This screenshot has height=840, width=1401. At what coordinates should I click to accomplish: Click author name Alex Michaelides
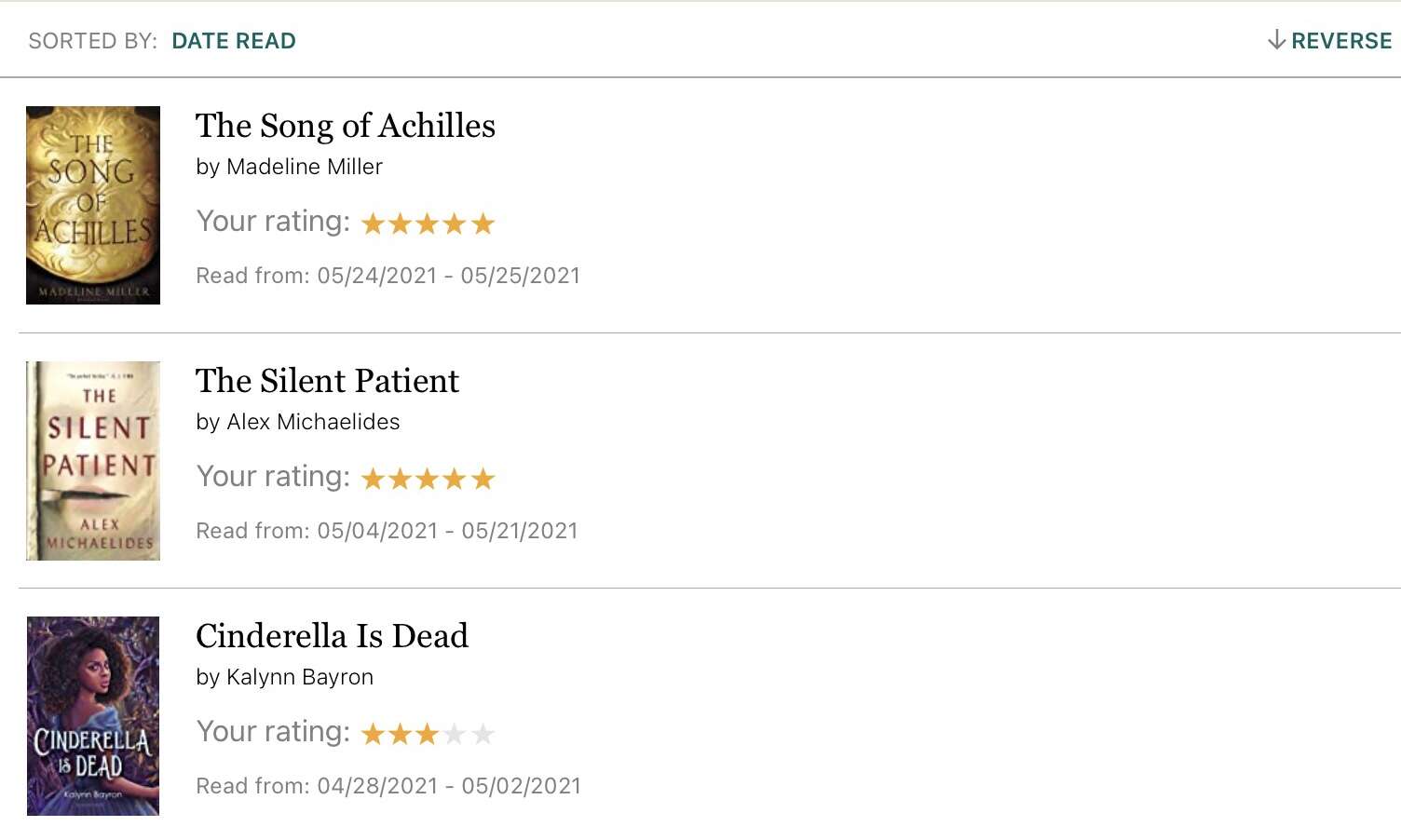click(x=313, y=422)
